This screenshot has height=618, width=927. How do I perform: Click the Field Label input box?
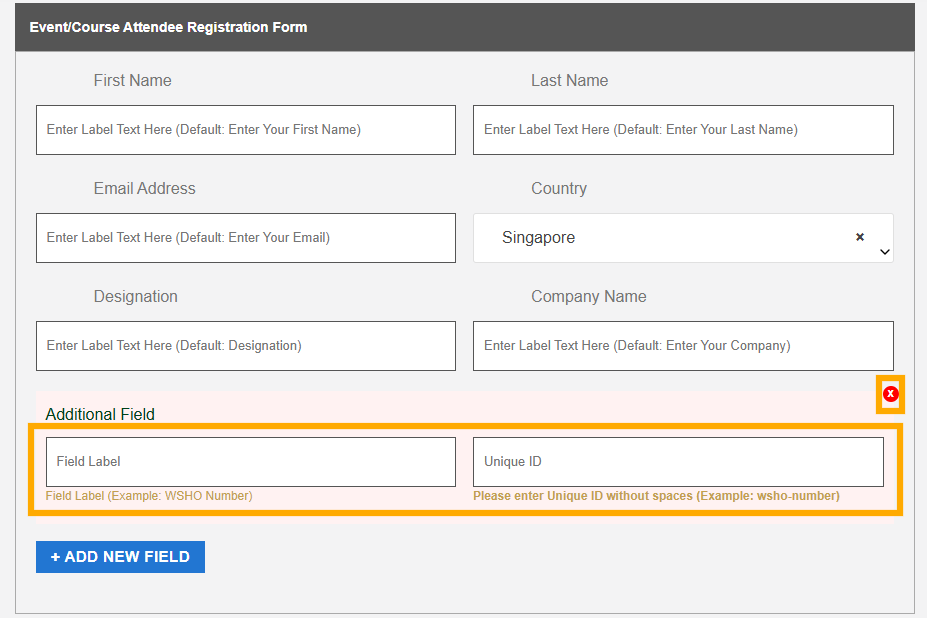pos(250,462)
